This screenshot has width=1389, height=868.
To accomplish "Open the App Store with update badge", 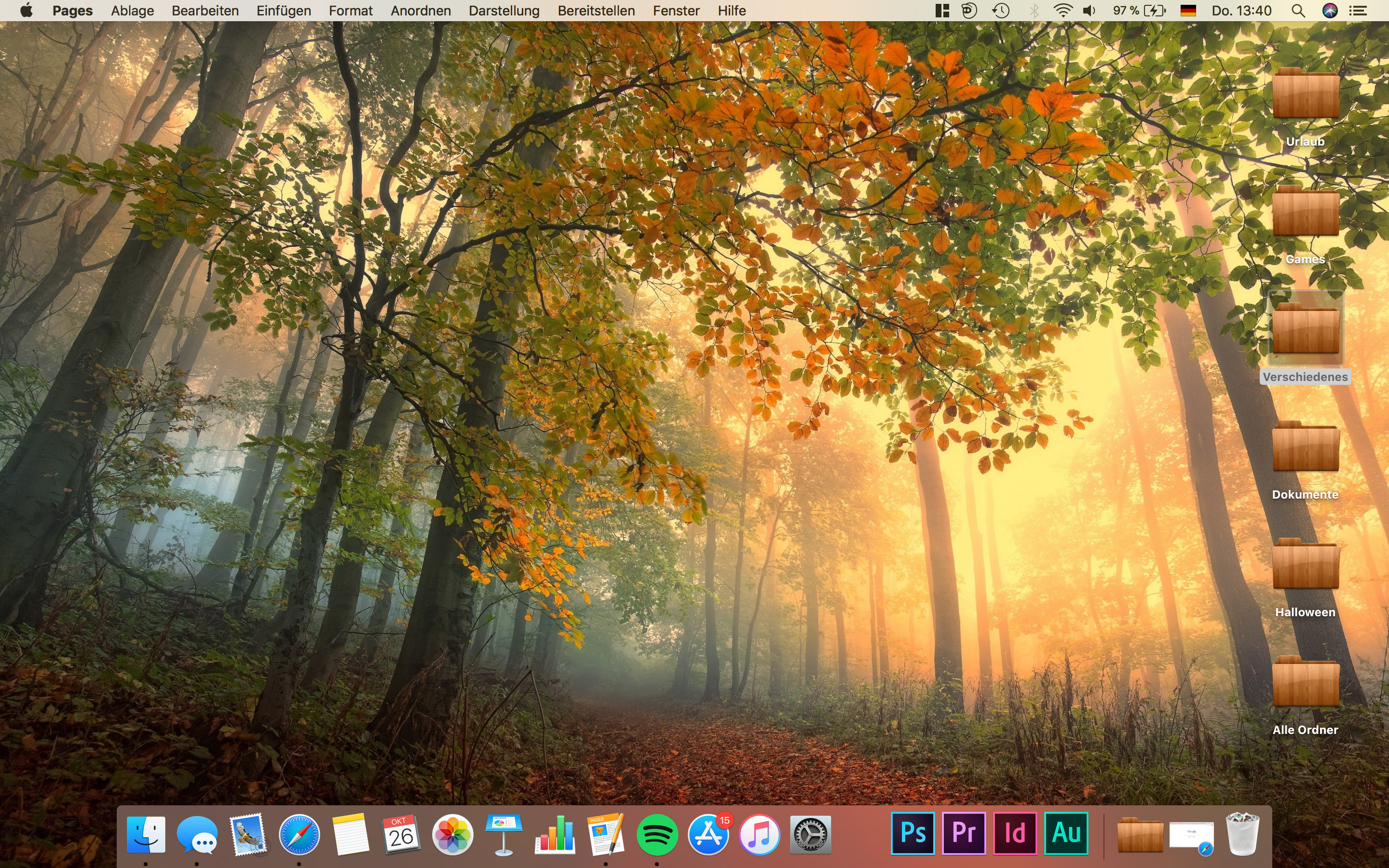I will coord(708,834).
